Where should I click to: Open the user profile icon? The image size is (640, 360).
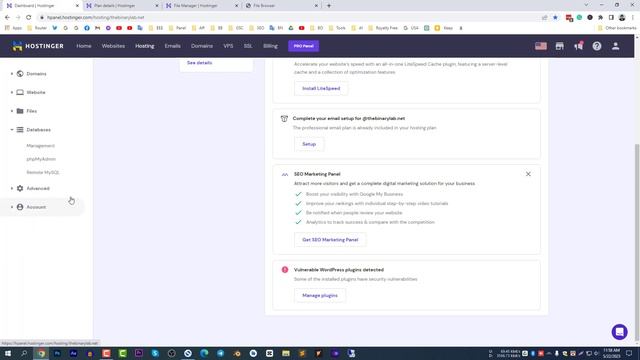click(x=616, y=46)
